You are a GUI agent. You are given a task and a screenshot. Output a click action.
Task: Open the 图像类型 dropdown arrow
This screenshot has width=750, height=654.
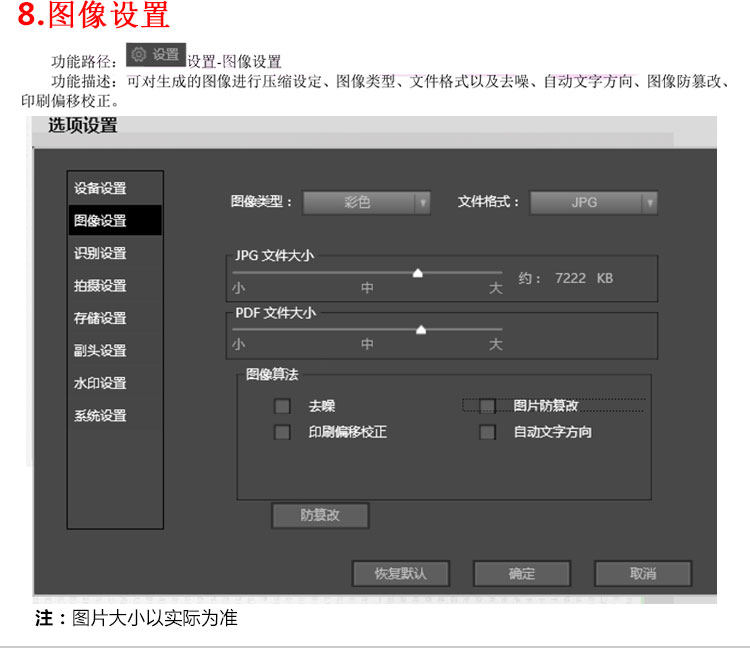[423, 203]
